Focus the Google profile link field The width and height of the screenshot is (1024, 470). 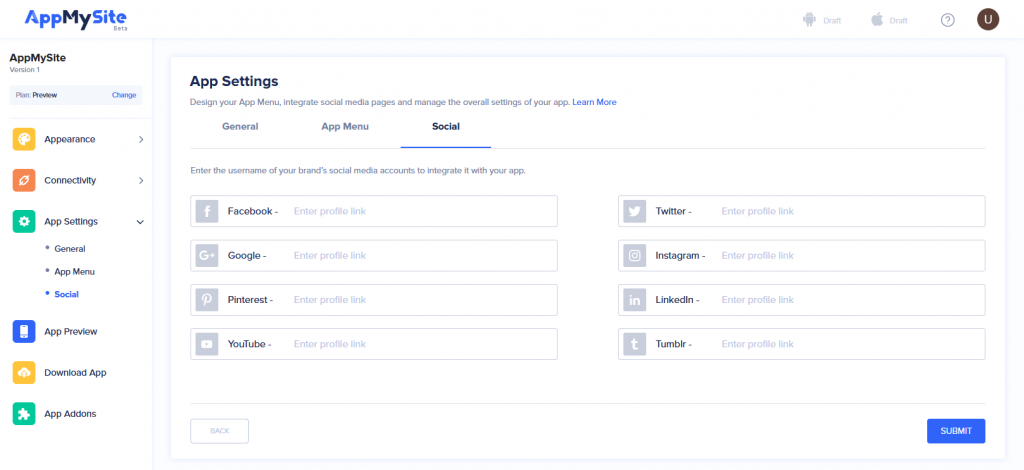374,256
